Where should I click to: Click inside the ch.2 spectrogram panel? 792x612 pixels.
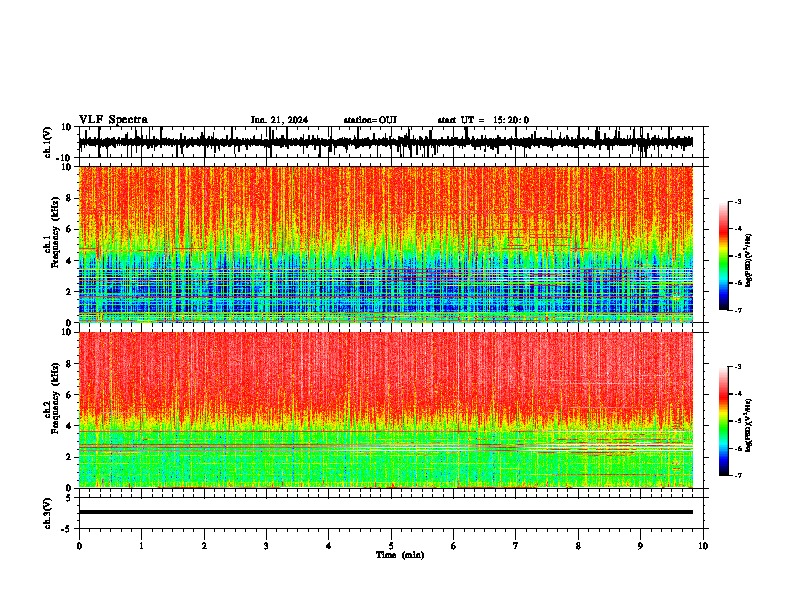[x=386, y=410]
